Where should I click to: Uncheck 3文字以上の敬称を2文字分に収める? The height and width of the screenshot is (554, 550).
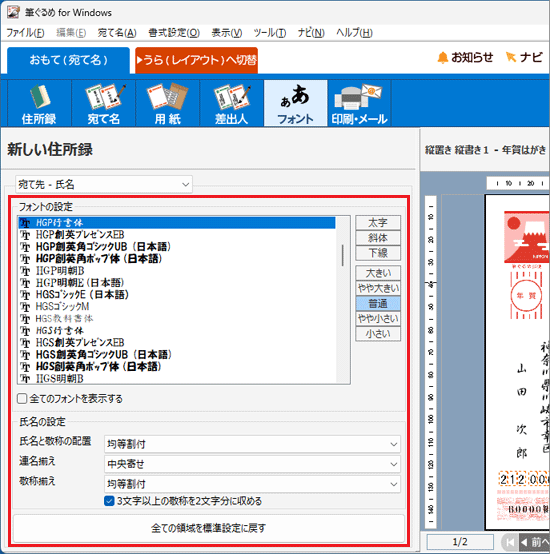coord(109,501)
